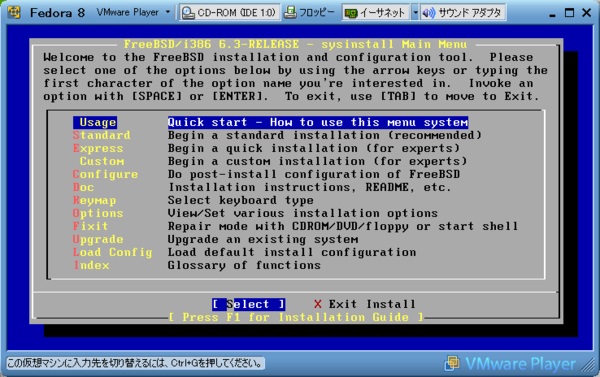Click 'Begin a standard installation (recommended)' text
The image size is (600, 377).
click(324, 135)
